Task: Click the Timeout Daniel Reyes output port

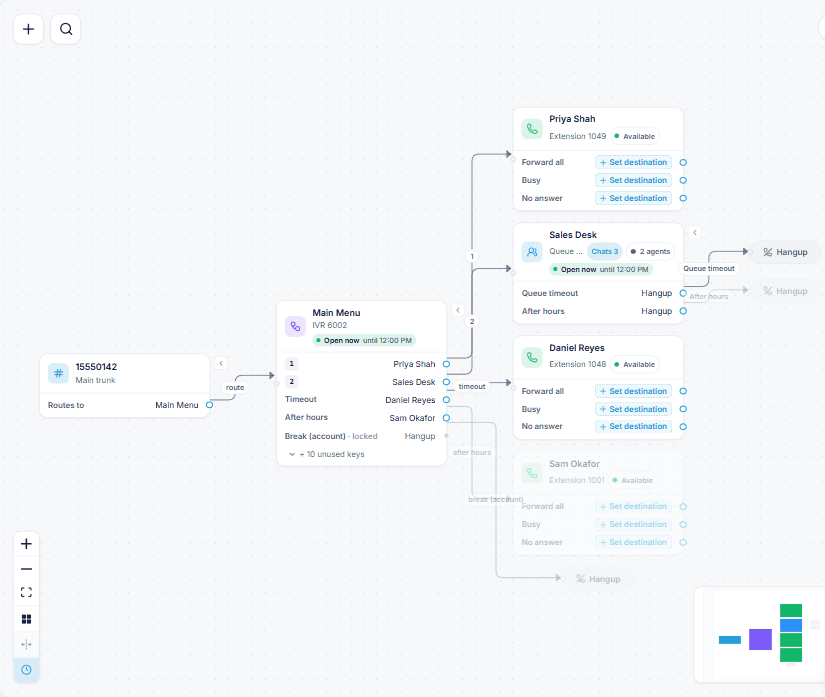Action: (446, 400)
